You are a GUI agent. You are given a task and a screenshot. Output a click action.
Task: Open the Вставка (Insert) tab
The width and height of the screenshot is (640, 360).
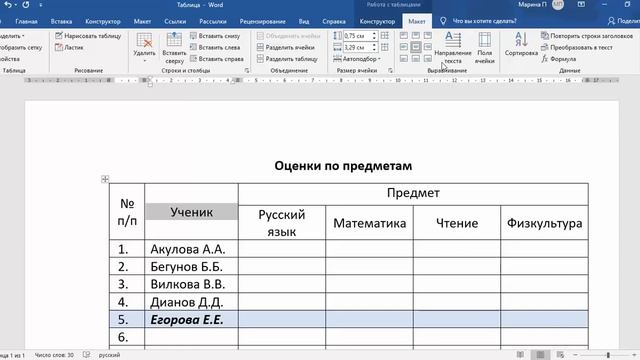[x=61, y=21]
